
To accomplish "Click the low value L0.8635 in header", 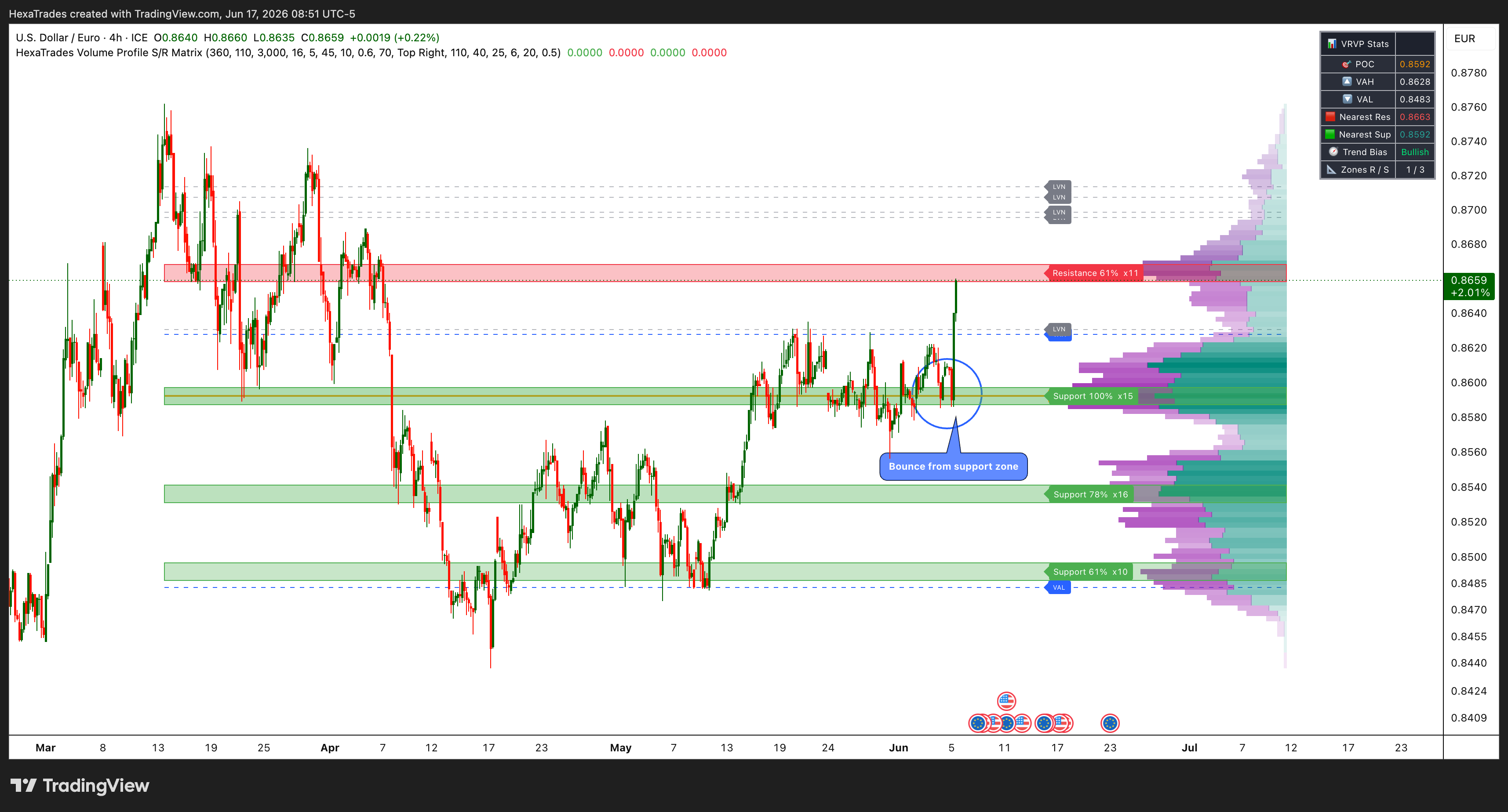I will coord(274,37).
